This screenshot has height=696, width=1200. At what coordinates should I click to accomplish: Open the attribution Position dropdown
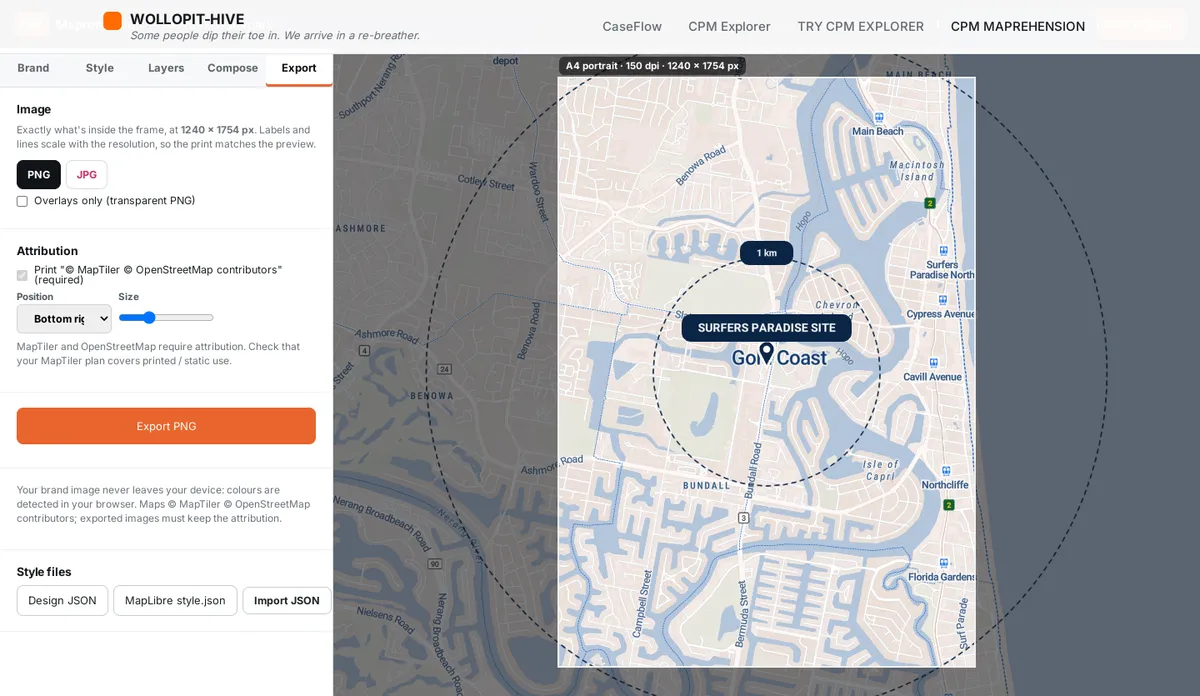pyautogui.click(x=64, y=319)
